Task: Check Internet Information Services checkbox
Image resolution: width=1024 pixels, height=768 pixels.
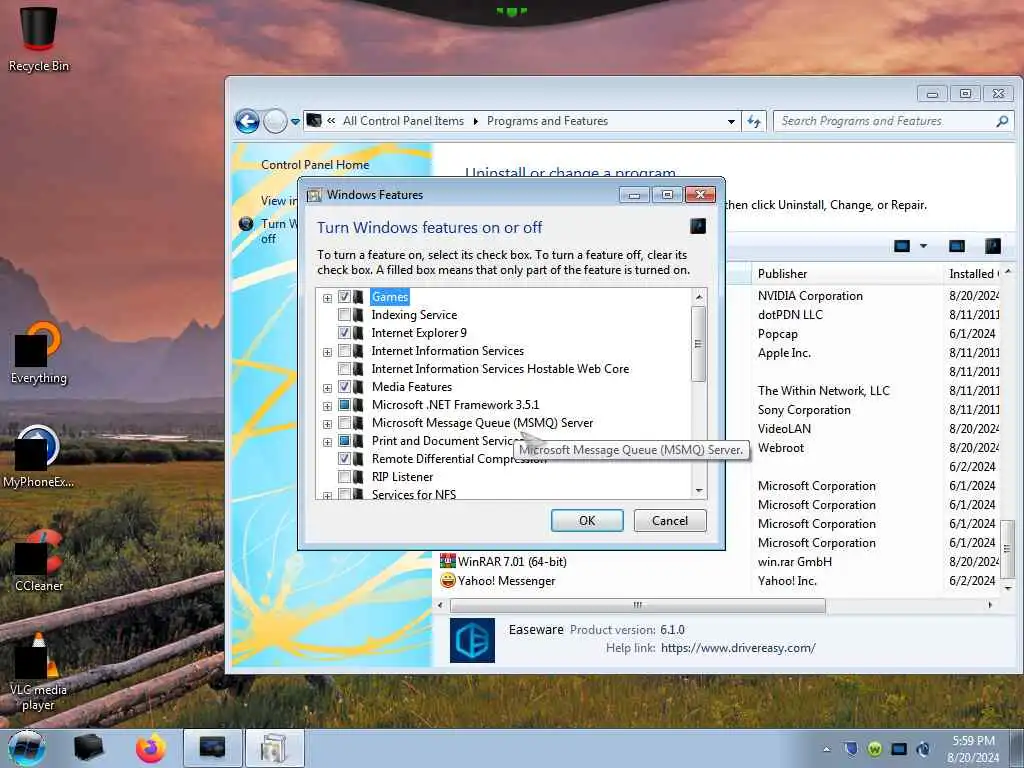Action: (x=344, y=351)
